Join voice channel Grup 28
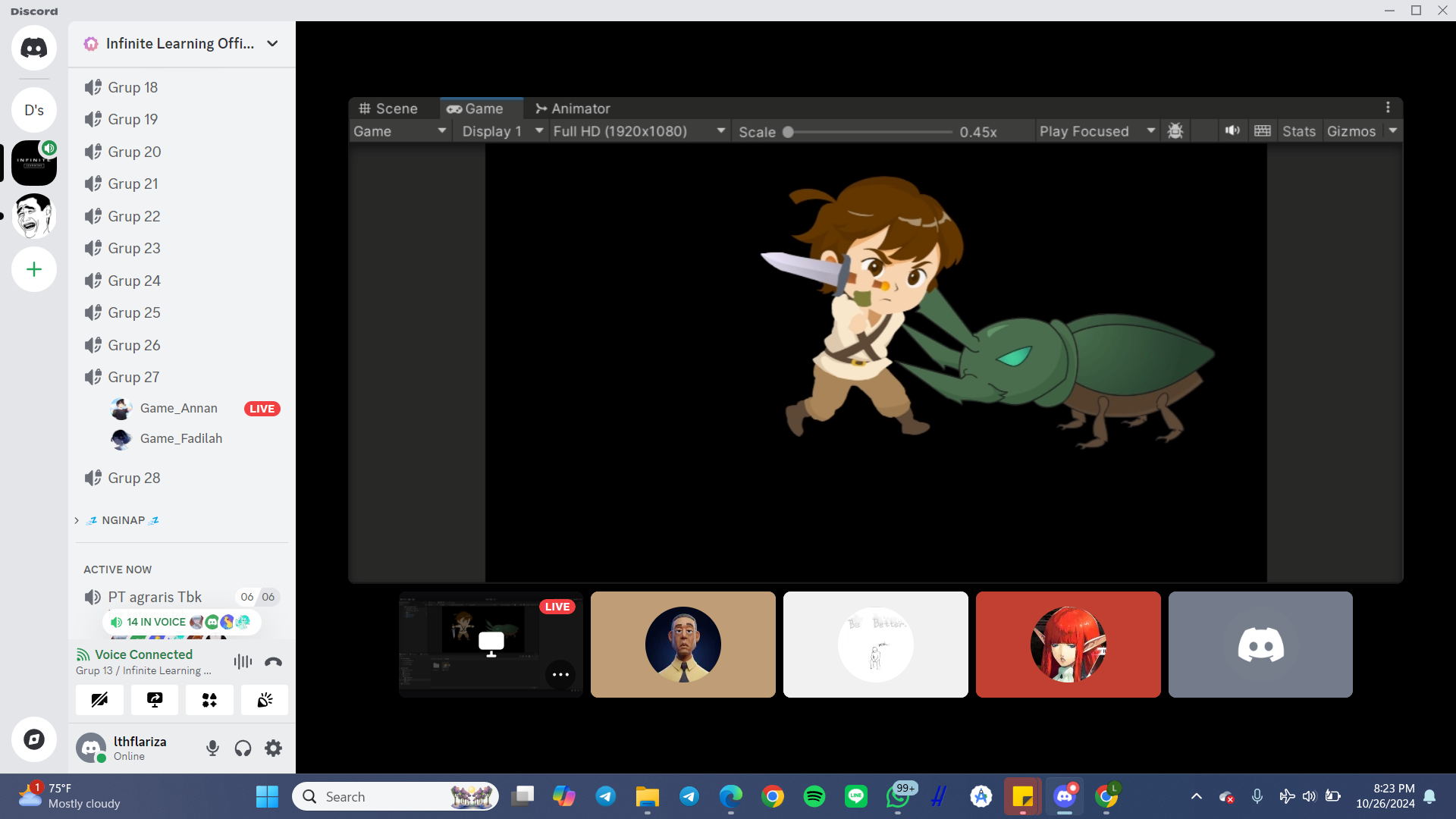This screenshot has height=819, width=1456. (x=182, y=478)
